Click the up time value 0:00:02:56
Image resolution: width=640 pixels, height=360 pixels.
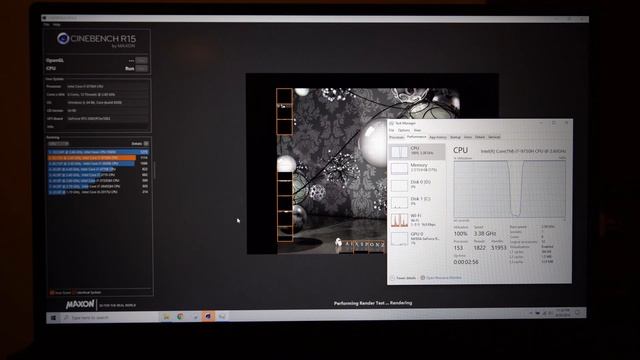click(466, 262)
